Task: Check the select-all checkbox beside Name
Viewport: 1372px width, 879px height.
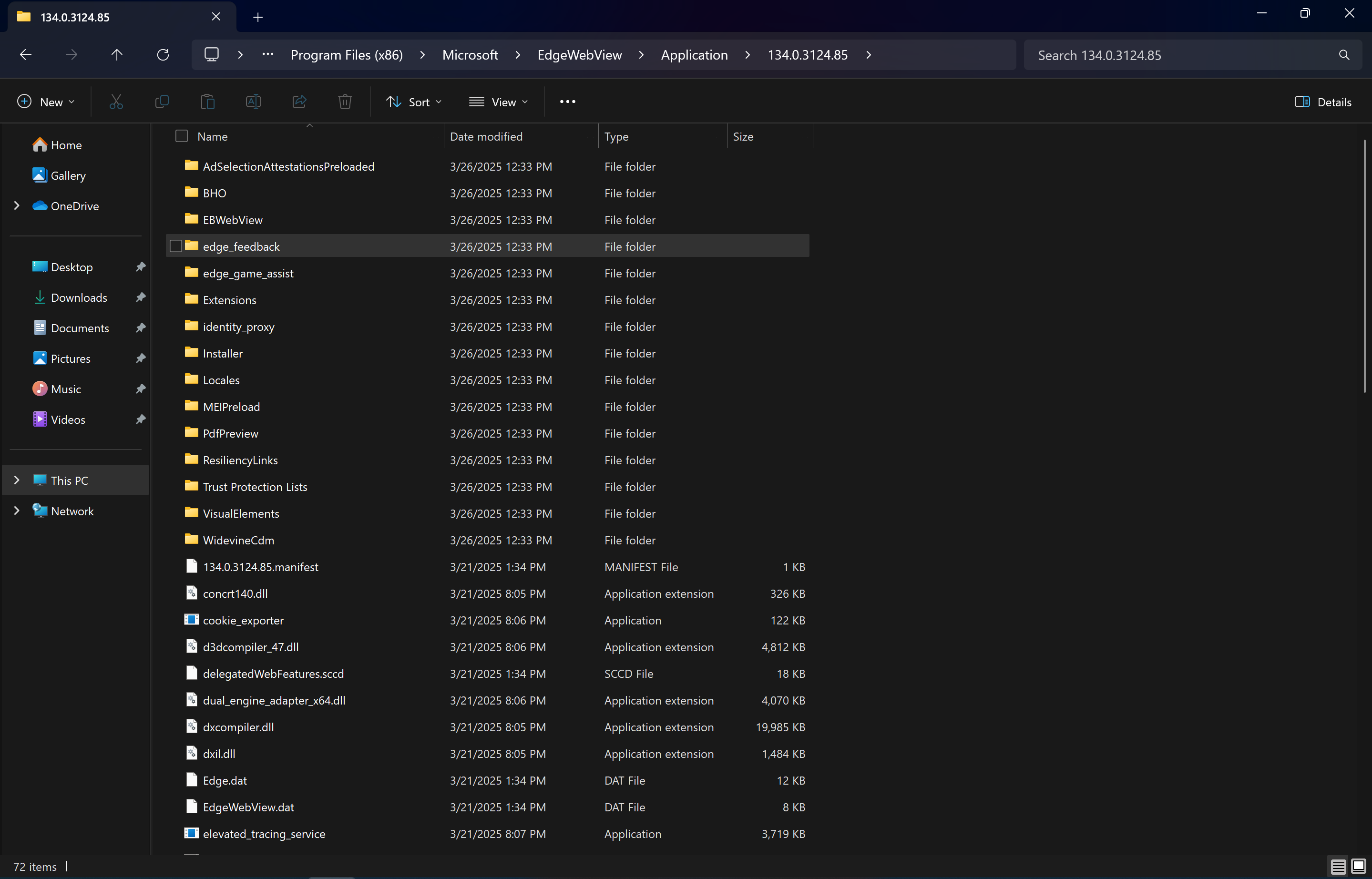Action: [182, 136]
